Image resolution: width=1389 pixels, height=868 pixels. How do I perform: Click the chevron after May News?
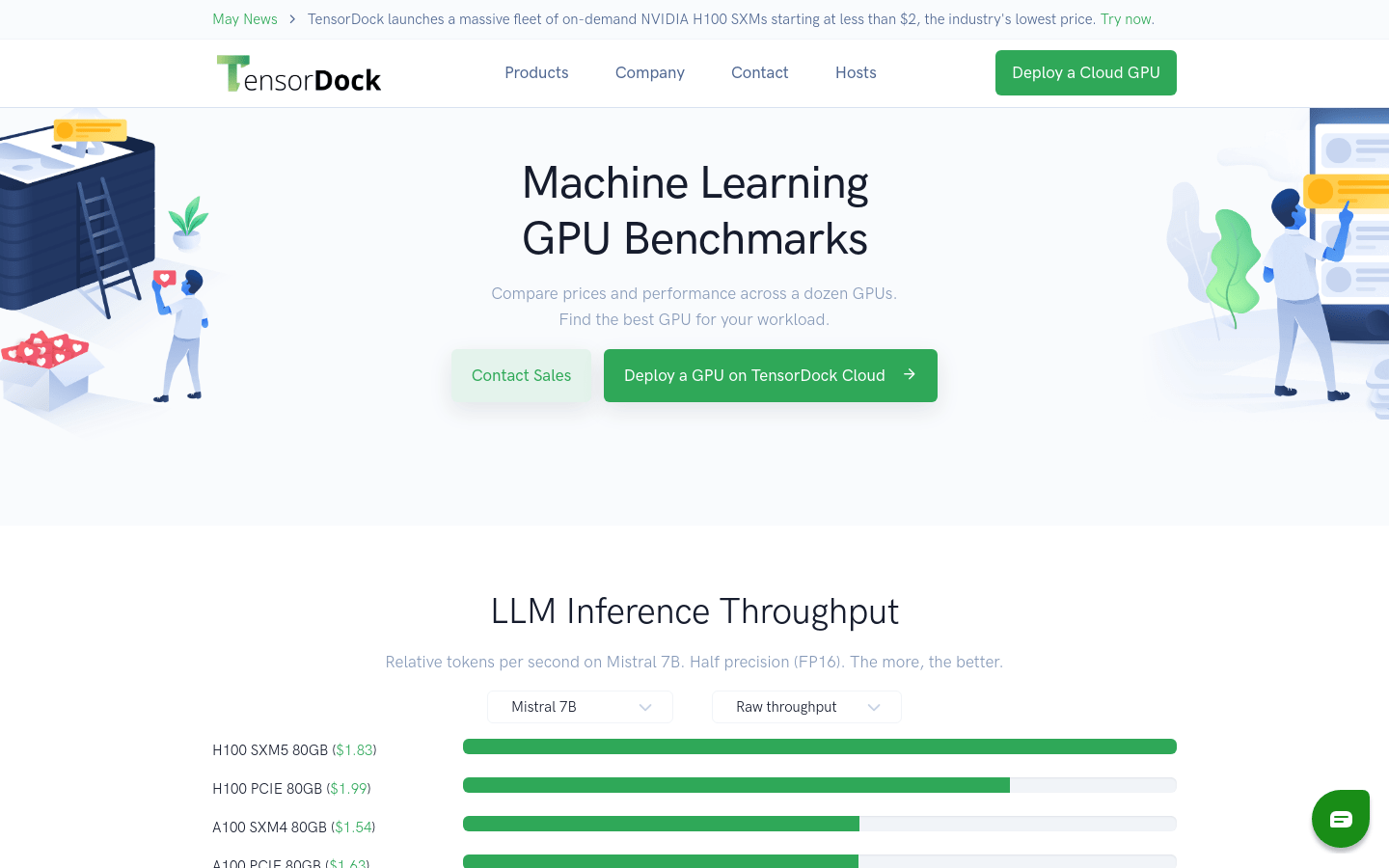coord(292,19)
